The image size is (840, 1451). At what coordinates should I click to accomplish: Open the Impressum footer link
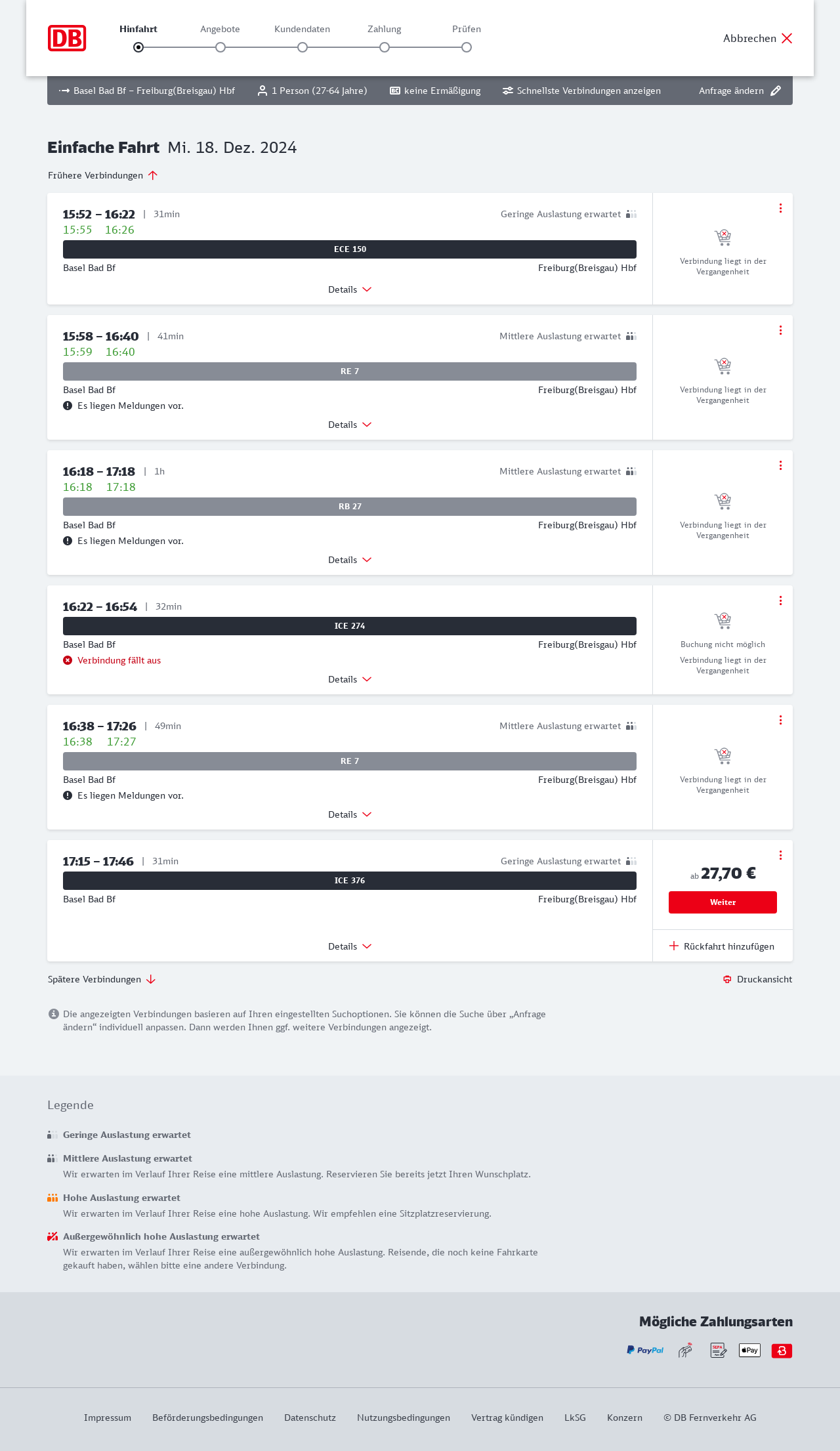(108, 1418)
